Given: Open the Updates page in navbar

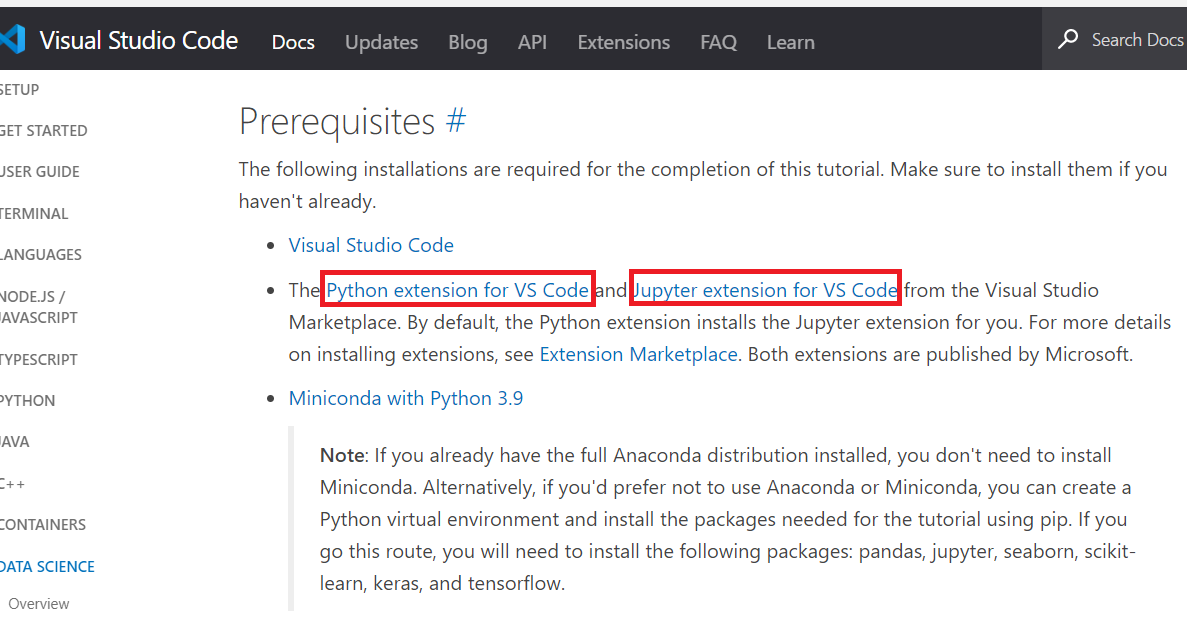Looking at the screenshot, I should pos(382,42).
